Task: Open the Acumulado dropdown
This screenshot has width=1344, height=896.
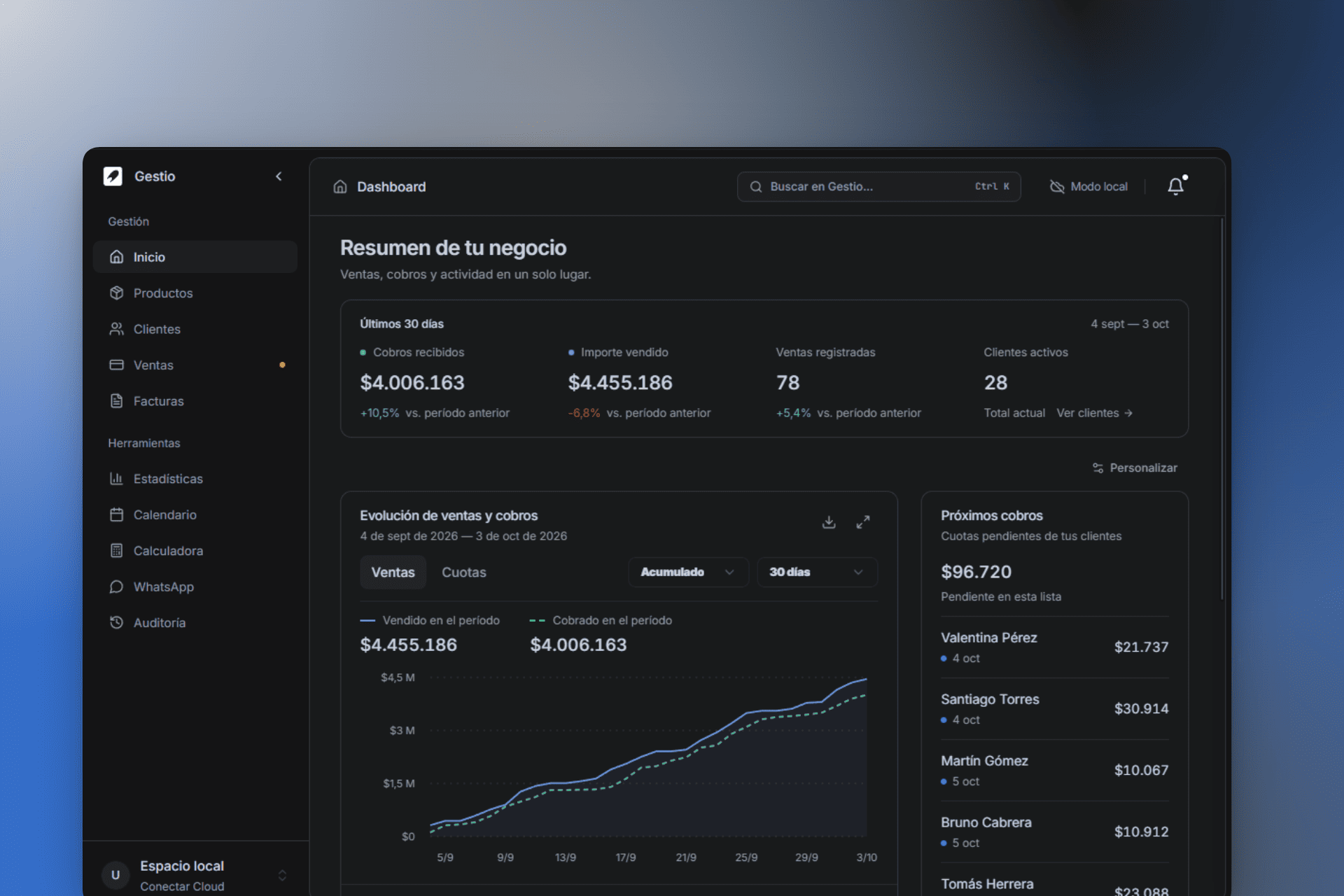Action: point(688,573)
